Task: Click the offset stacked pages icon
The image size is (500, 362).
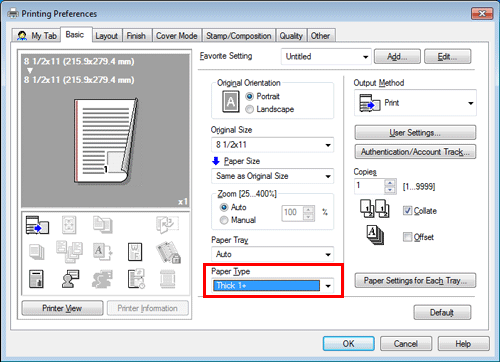Action: [375, 235]
